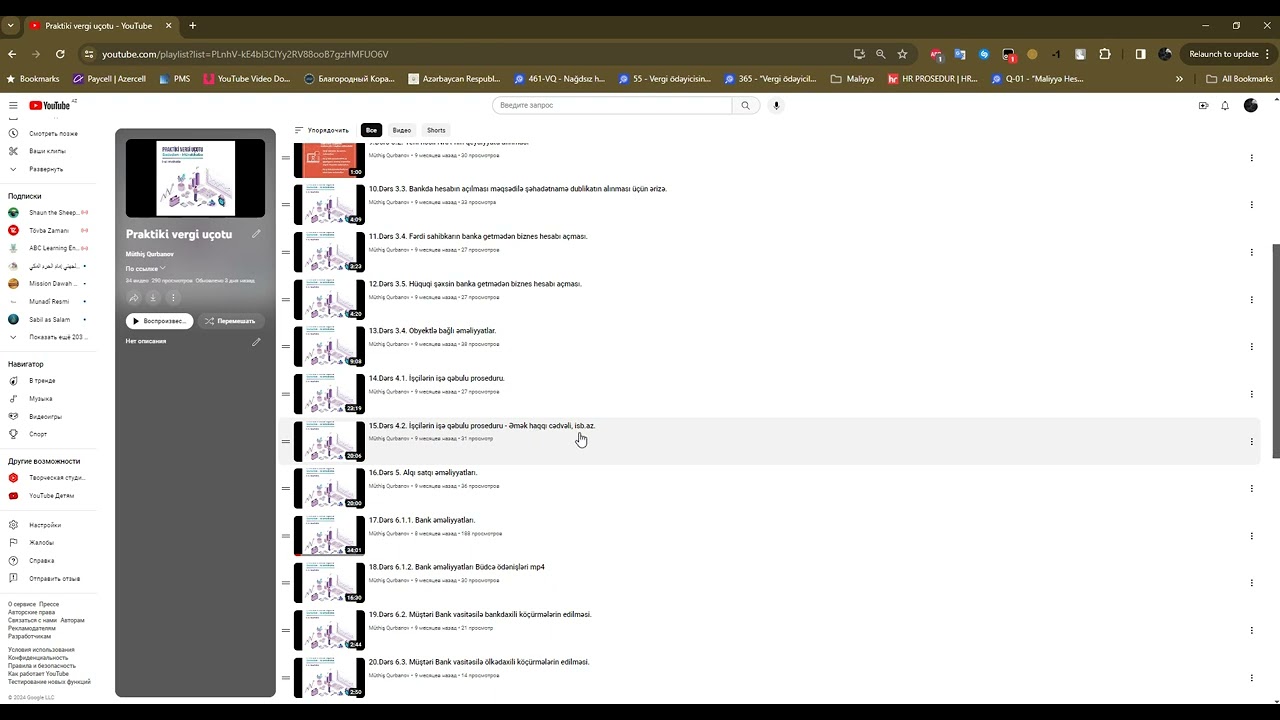Open the HR PROSEDUR bookmark

click(x=933, y=79)
